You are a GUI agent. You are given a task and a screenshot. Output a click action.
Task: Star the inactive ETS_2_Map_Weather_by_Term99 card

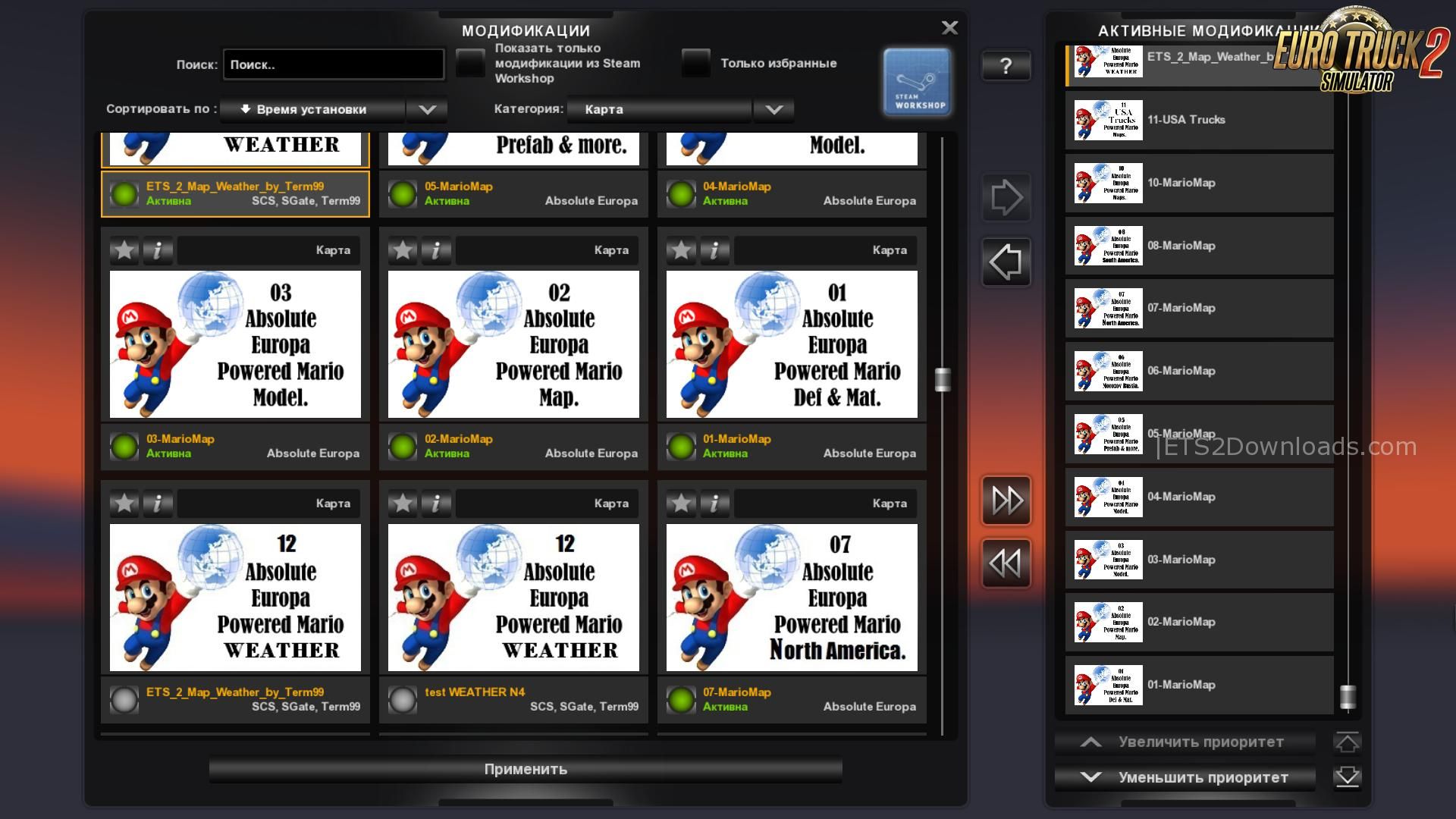pyautogui.click(x=124, y=504)
